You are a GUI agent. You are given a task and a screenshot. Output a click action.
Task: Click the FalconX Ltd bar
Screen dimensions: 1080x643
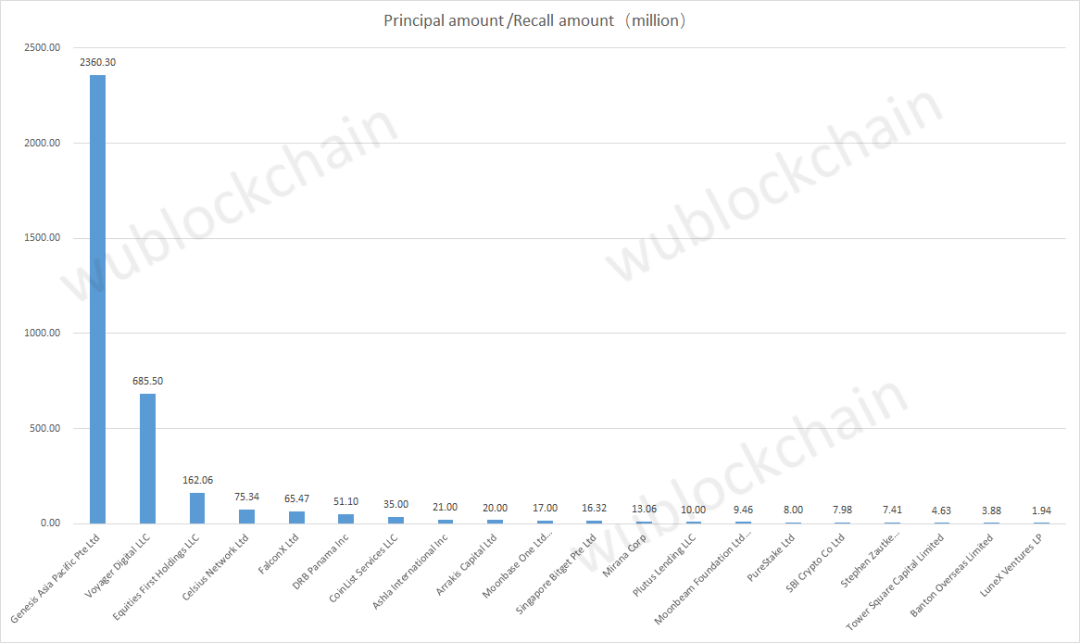(297, 517)
